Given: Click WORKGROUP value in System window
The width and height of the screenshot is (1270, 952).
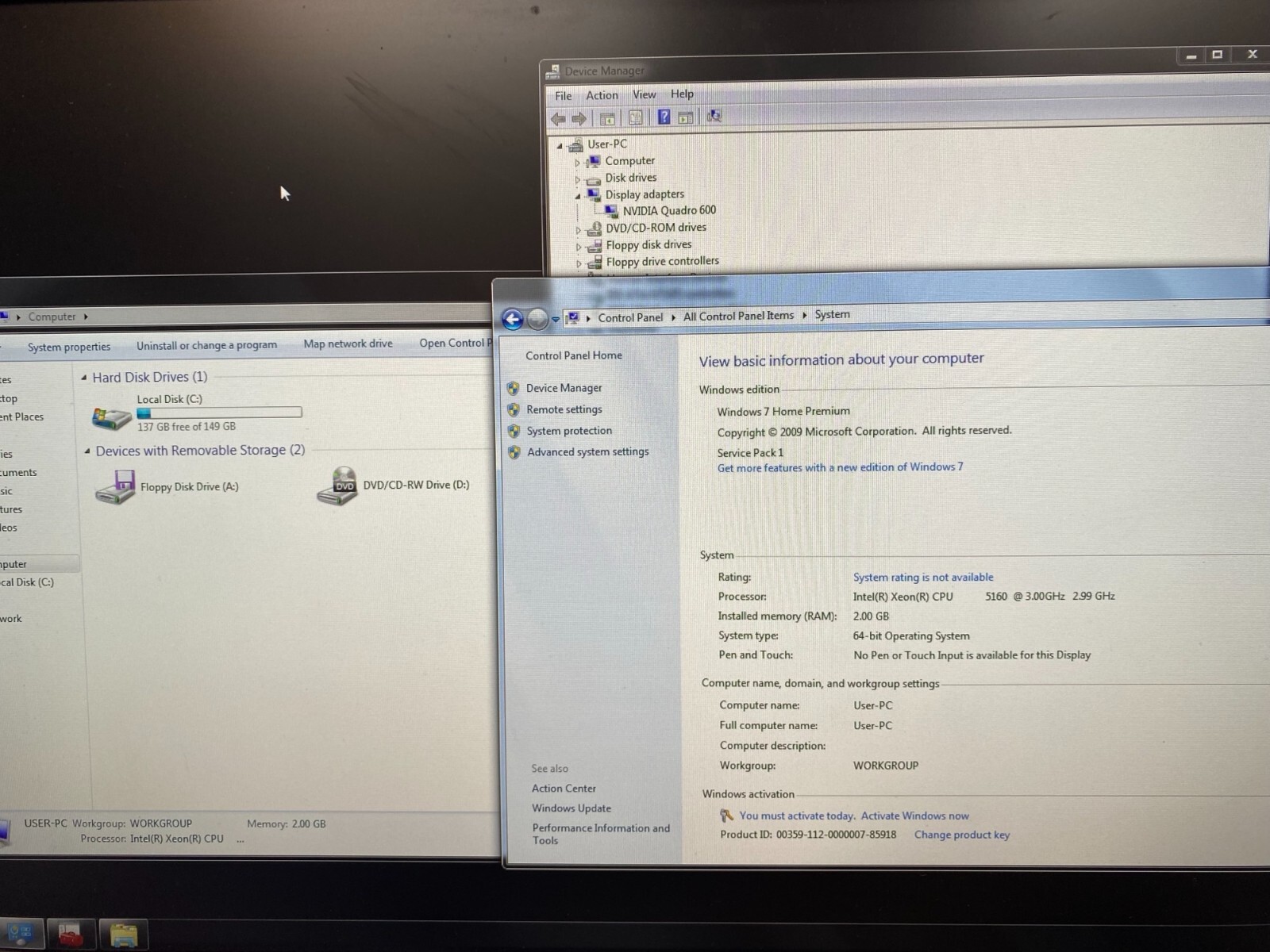Looking at the screenshot, I should tap(886, 766).
